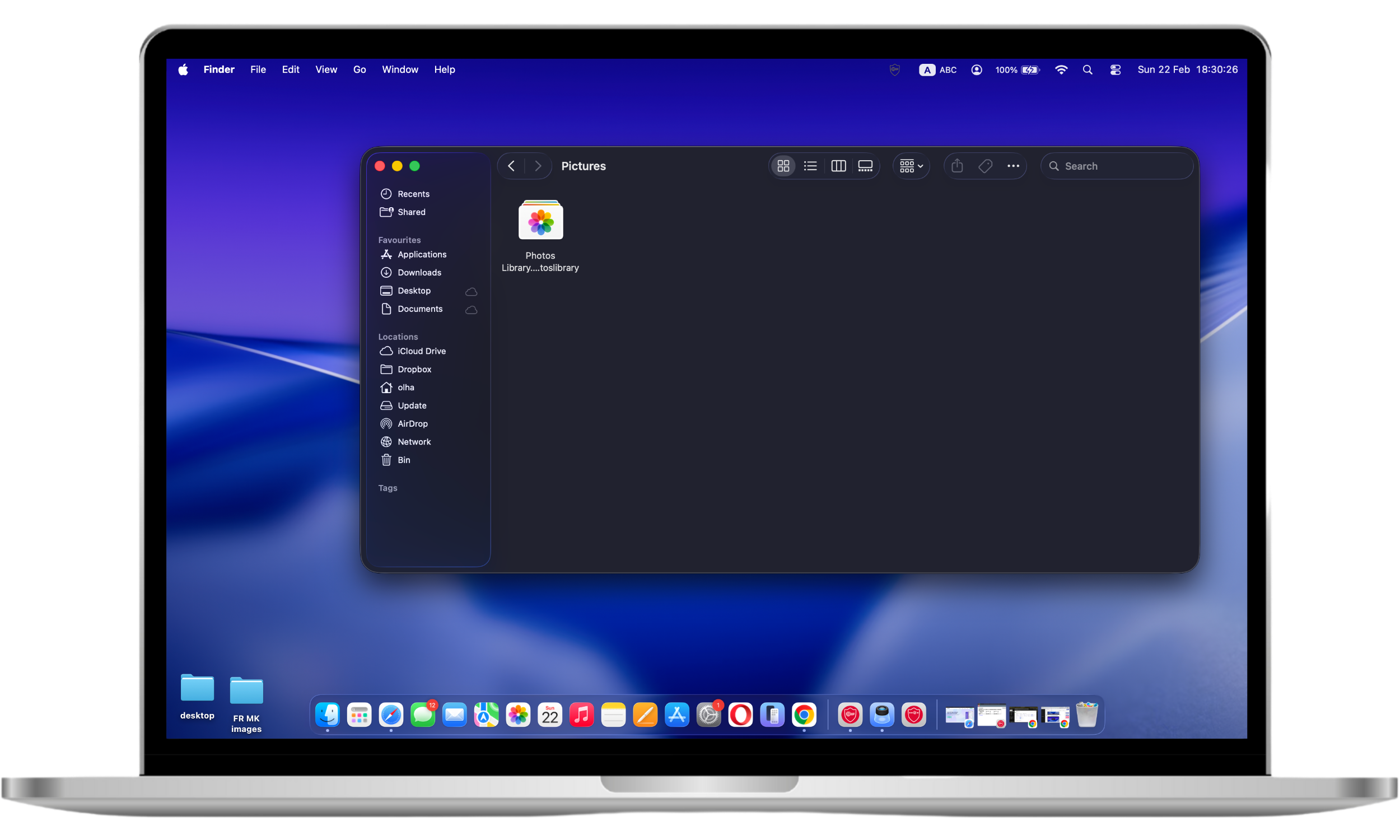Open the Go menu

tap(360, 69)
